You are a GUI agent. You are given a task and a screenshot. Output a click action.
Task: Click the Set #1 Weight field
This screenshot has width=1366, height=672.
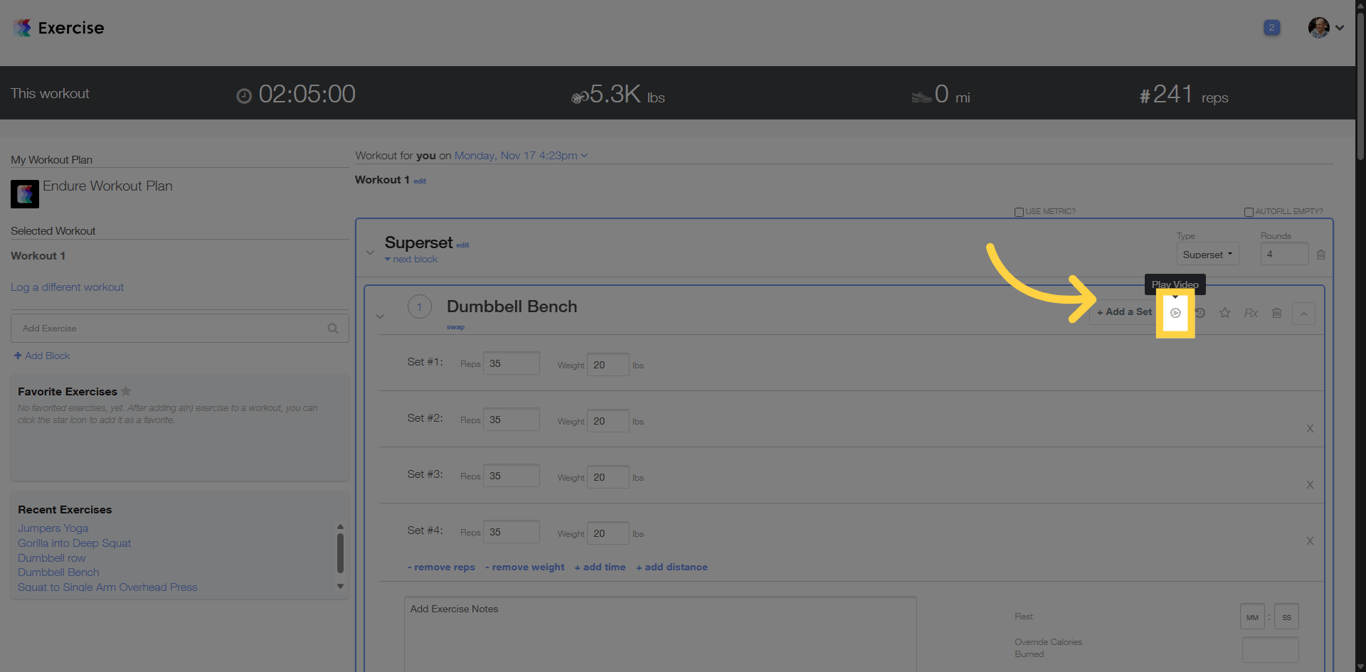pos(608,364)
